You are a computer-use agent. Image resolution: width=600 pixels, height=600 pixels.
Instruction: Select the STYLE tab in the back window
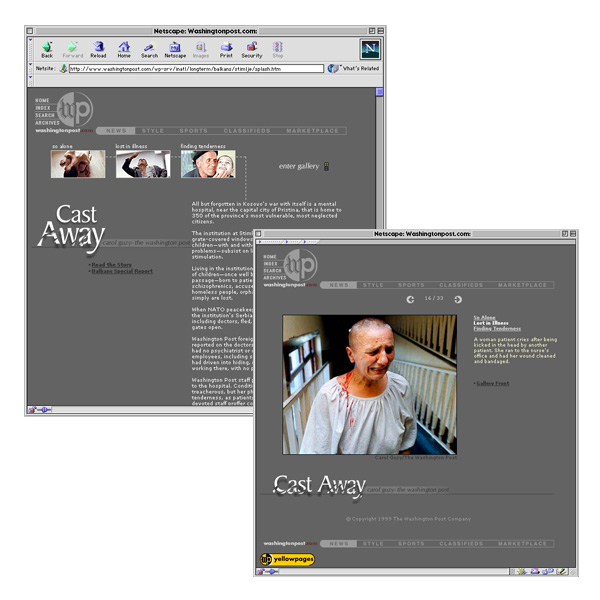pyautogui.click(x=153, y=131)
